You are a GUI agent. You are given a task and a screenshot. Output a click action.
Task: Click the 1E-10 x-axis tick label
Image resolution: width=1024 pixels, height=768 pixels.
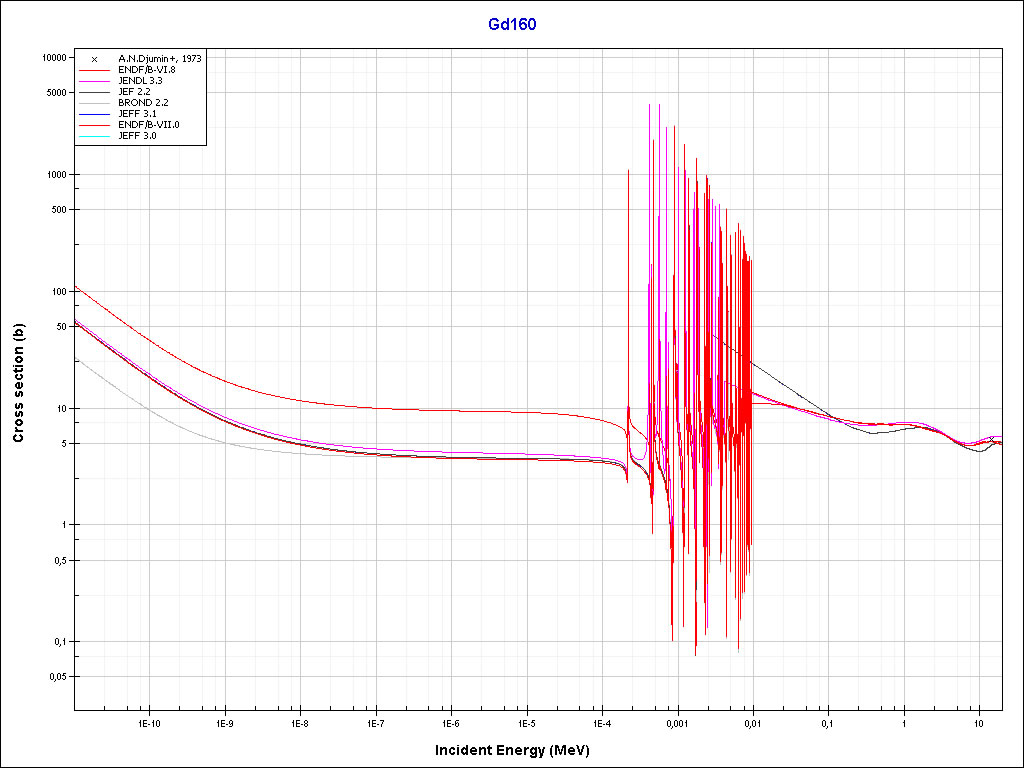(x=149, y=721)
